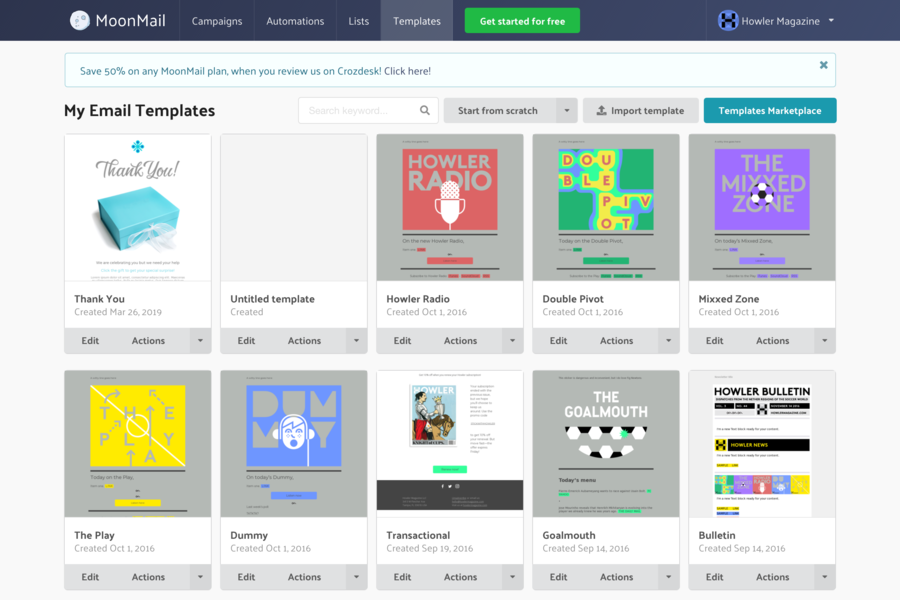The width and height of the screenshot is (900, 600).
Task: Open the Goalmouth template thumbnail
Action: (606, 443)
